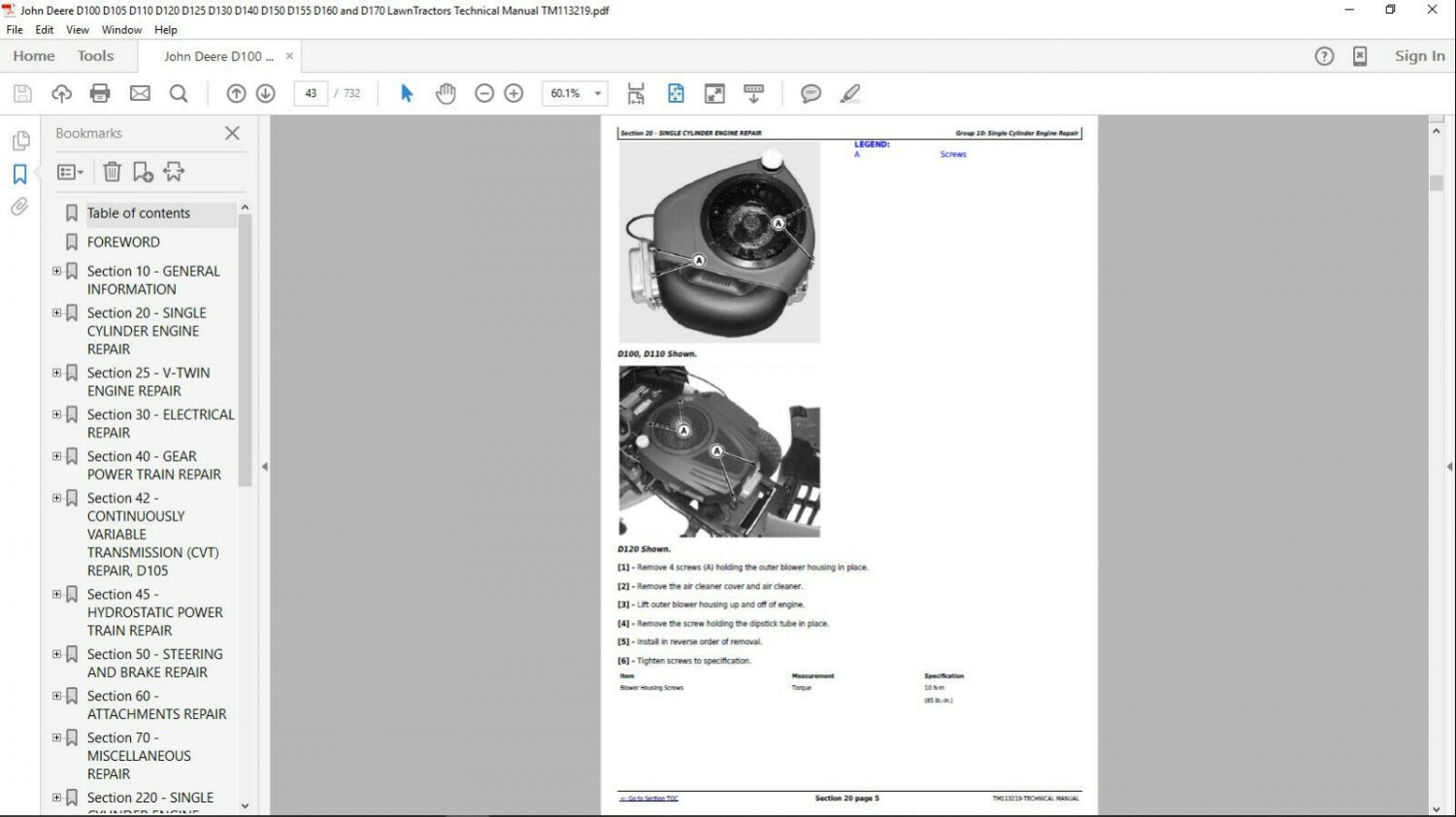Select the Hand tool

click(446, 93)
